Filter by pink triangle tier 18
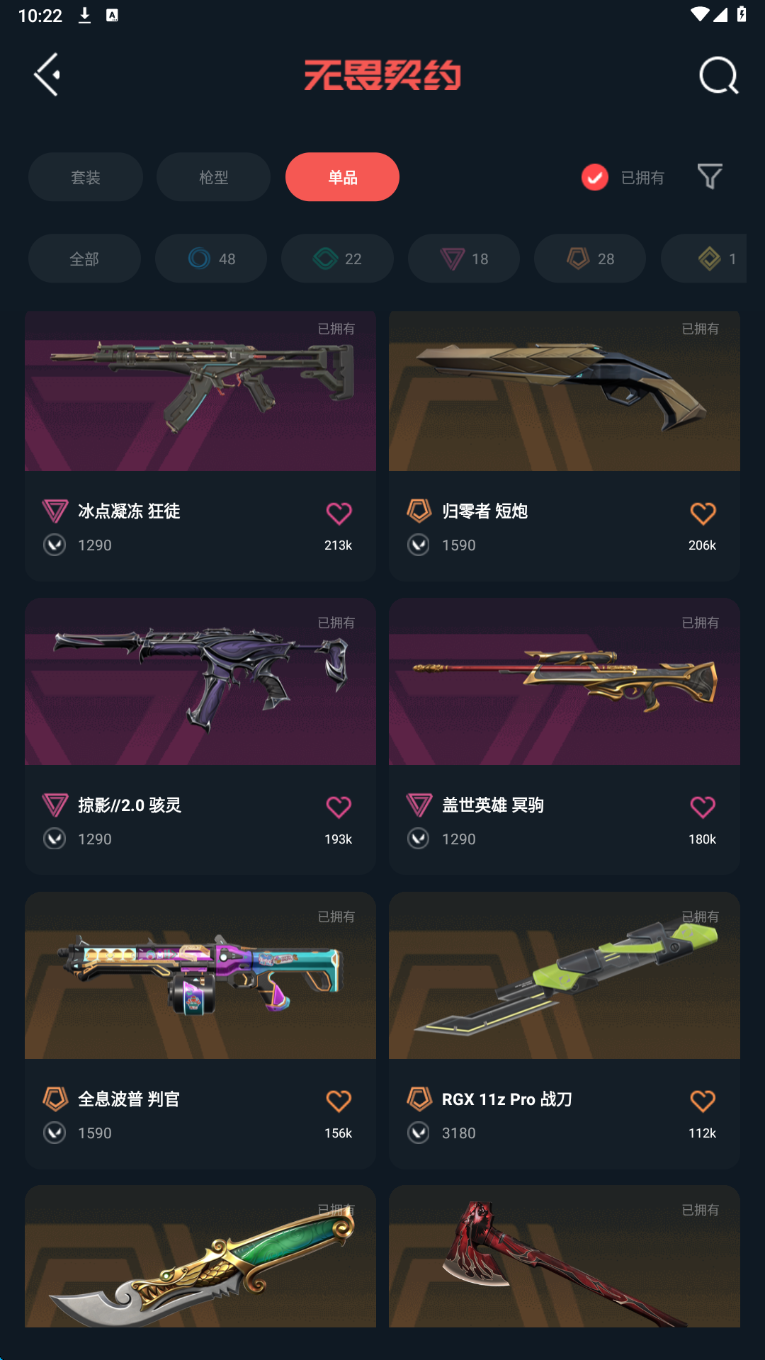Screen dimensions: 765x1360 (464, 259)
